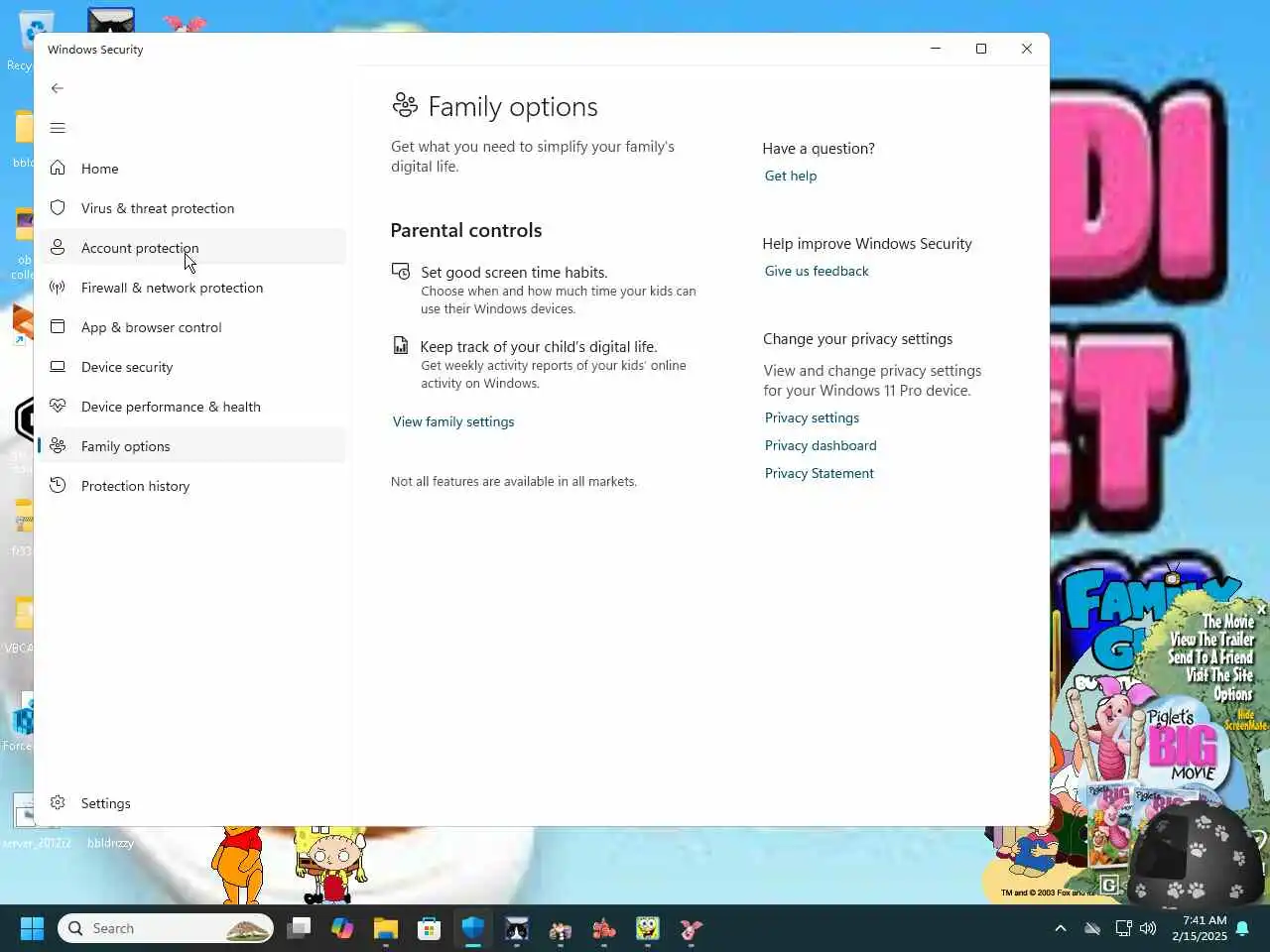This screenshot has height=952, width=1270.
Task: Click the SpongeBob icon on taskbar
Action: point(648,928)
